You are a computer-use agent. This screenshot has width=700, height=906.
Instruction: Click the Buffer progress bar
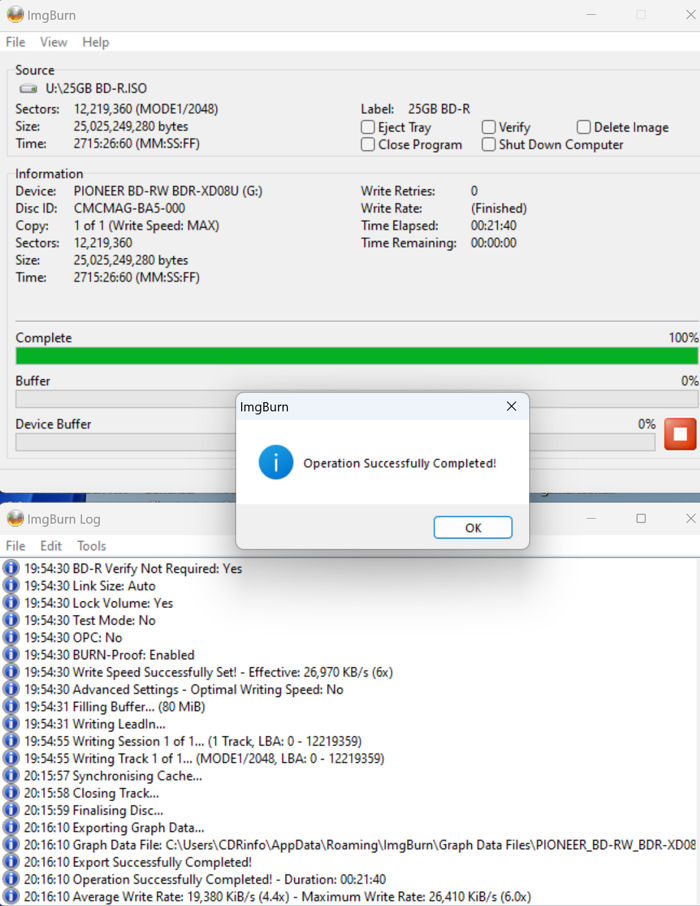click(x=357, y=399)
